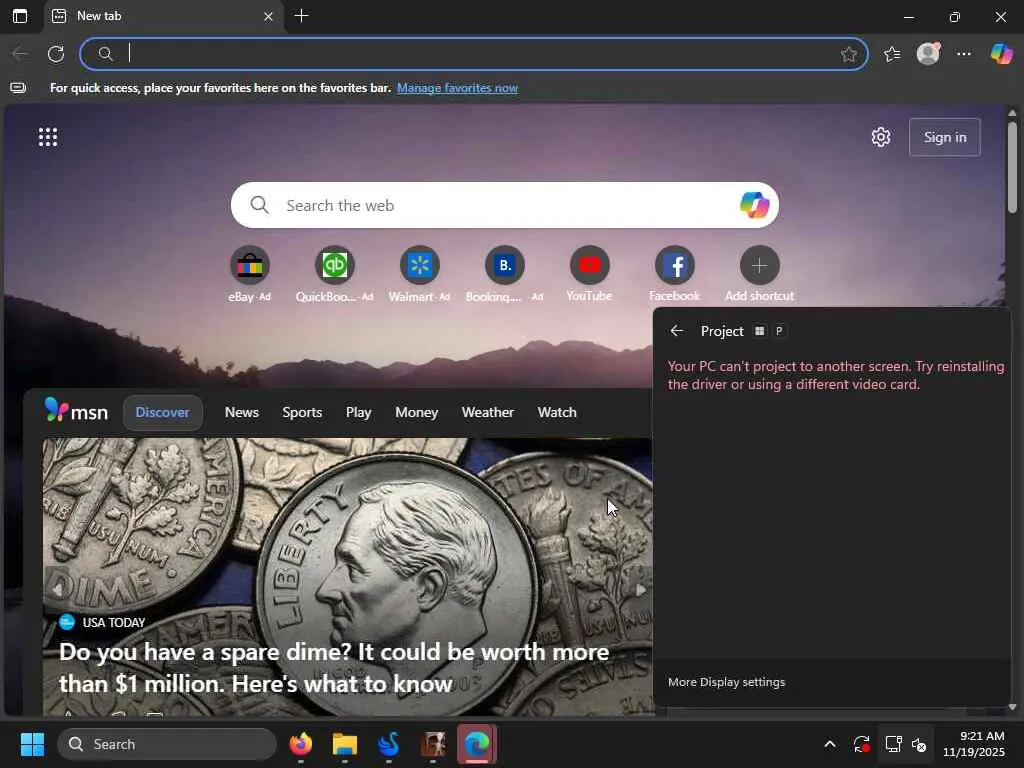Click the page vertical scrollbar thumb
1024x768 pixels.
point(1012,167)
